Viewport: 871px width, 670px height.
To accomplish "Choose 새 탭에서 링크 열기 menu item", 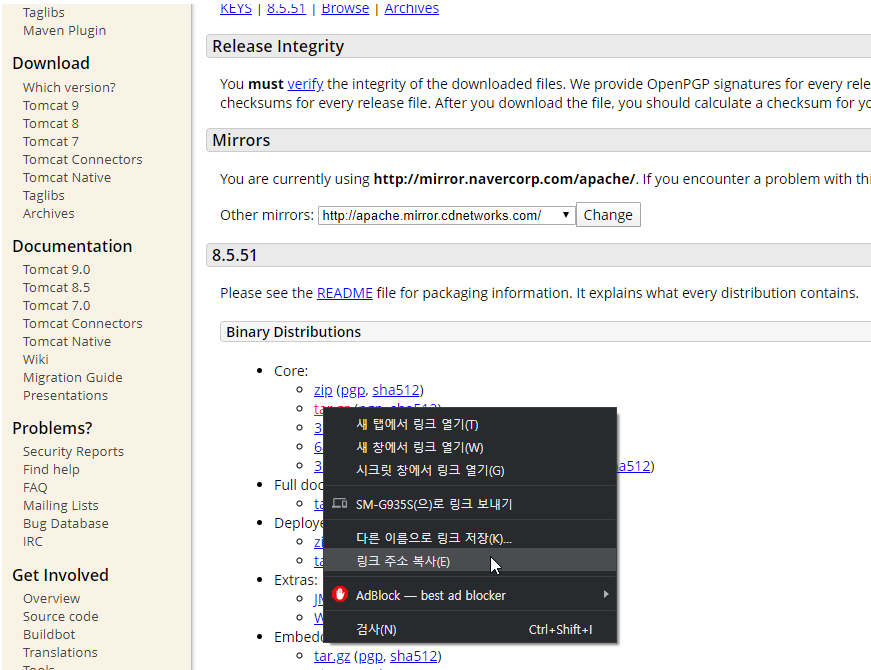I will [470, 424].
